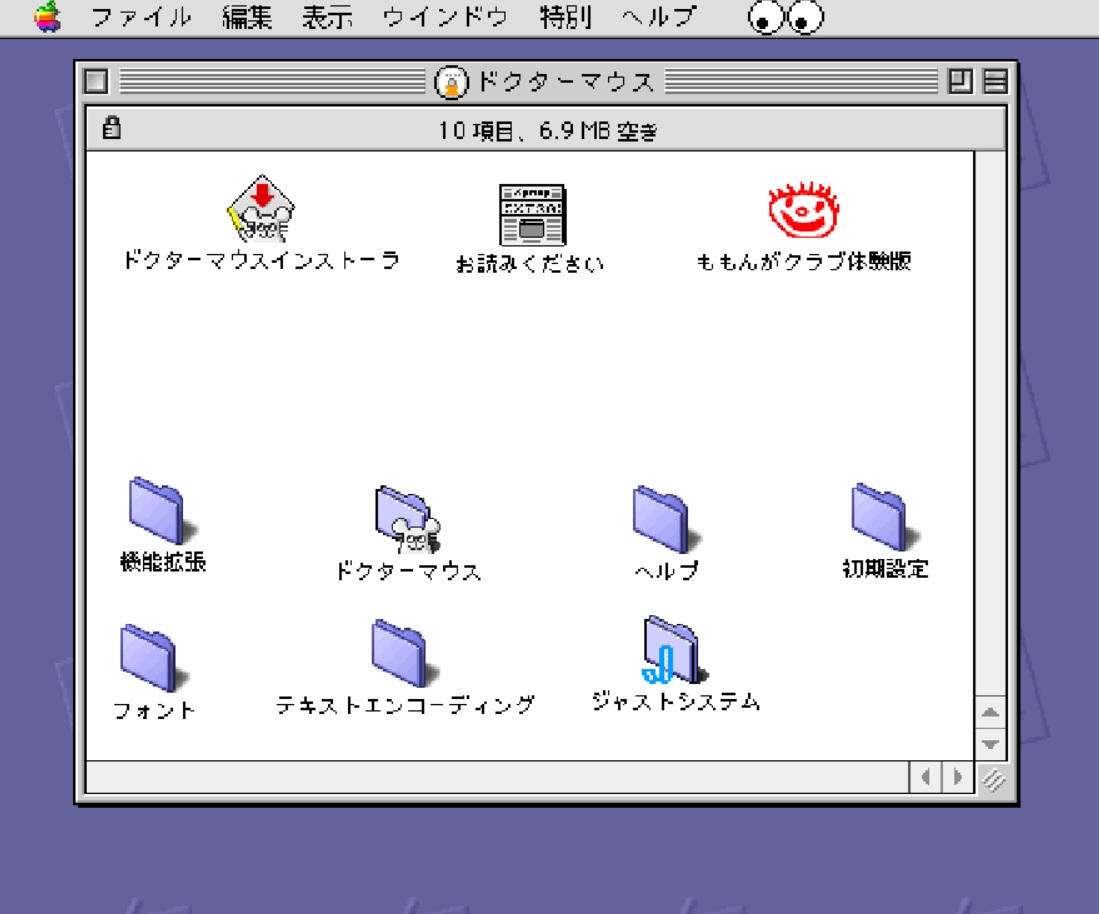Open the Apple menu
Screen dimensions: 1099x914
pyautogui.click(x=47, y=17)
